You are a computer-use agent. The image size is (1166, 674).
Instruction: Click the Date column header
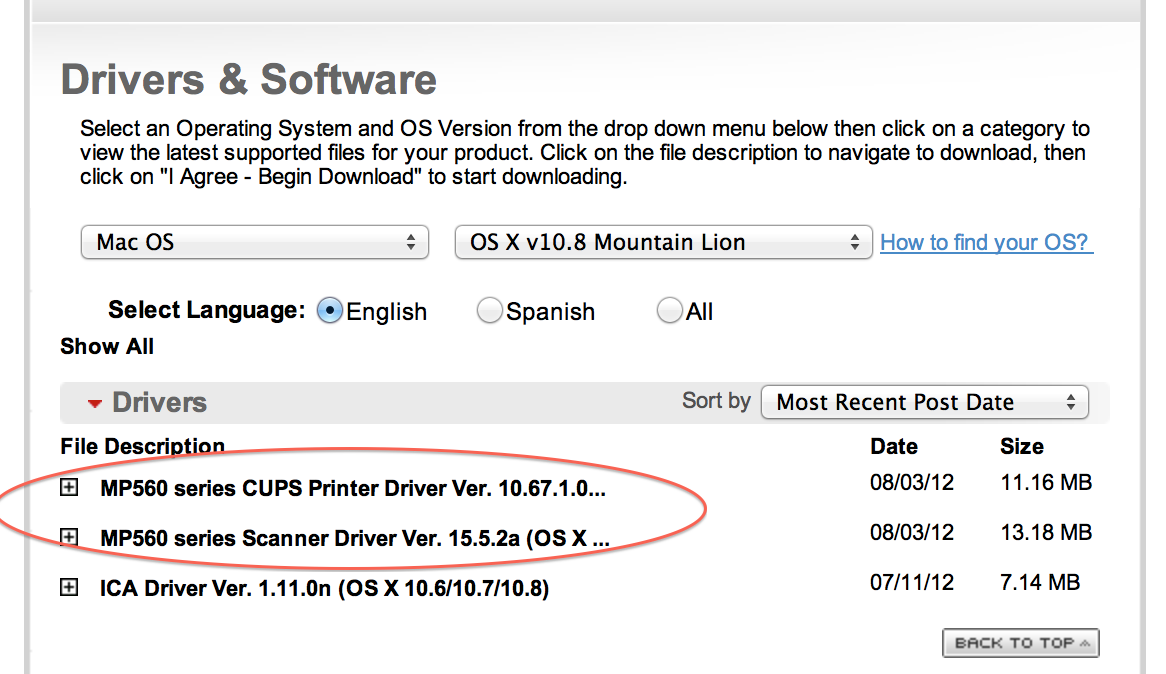pyautogui.click(x=893, y=447)
